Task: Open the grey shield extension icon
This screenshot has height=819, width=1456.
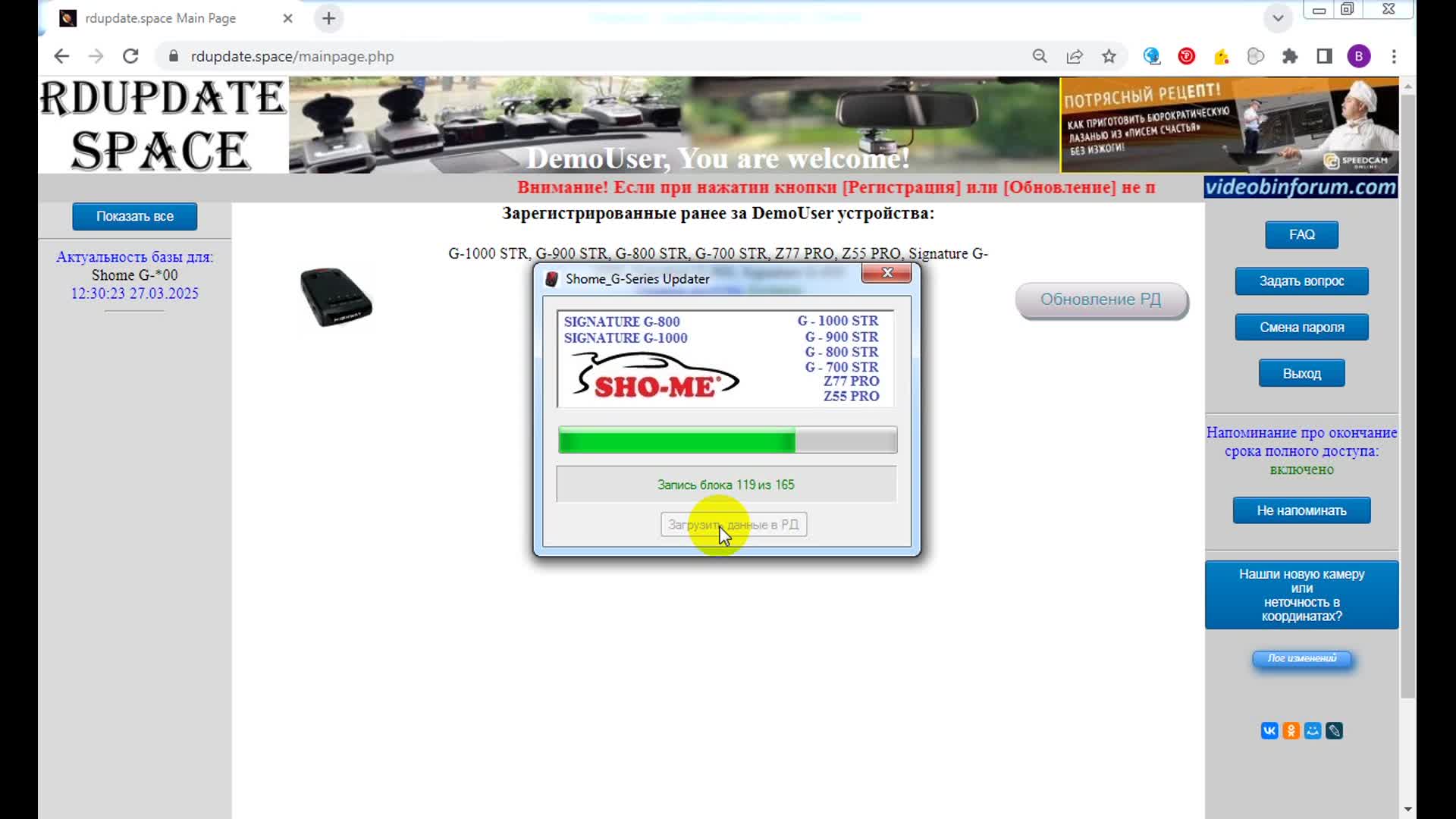Action: point(1256,56)
